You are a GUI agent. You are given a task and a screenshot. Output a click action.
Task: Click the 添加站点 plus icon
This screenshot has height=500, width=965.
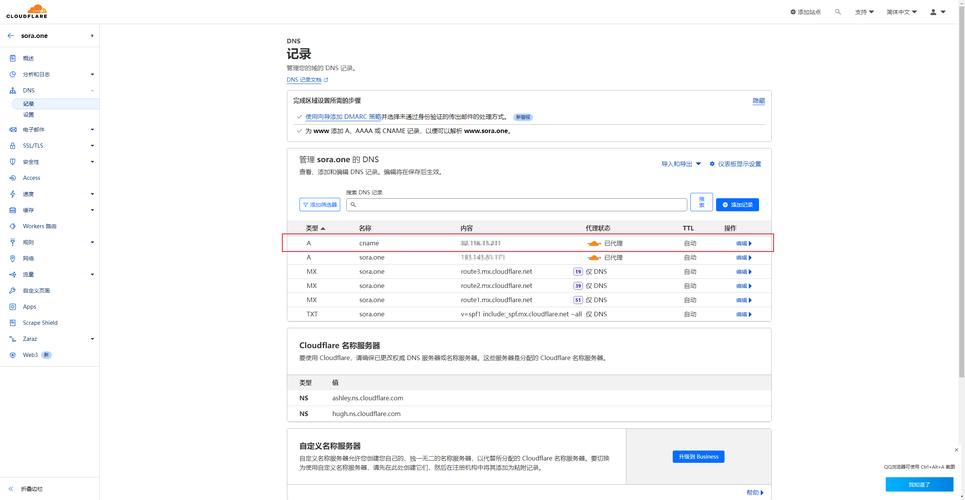click(793, 12)
